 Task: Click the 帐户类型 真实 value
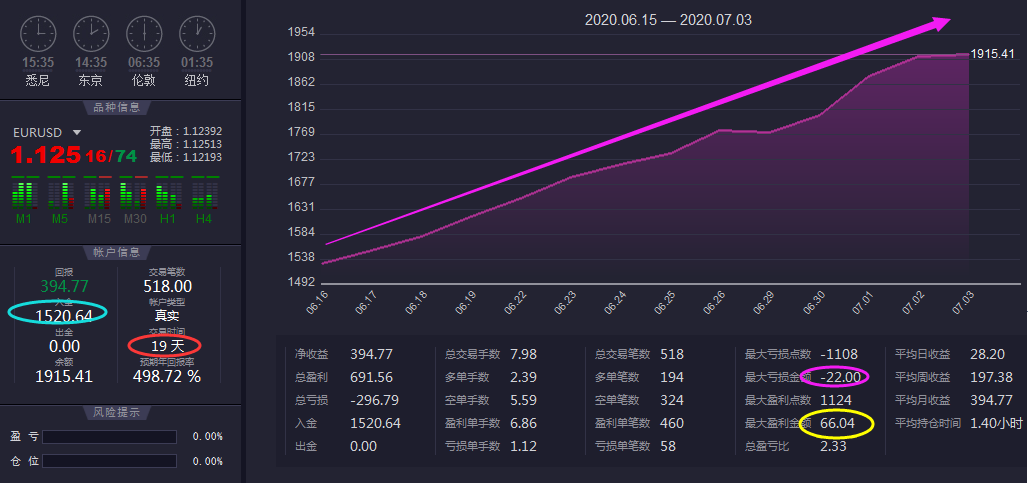(x=167, y=316)
